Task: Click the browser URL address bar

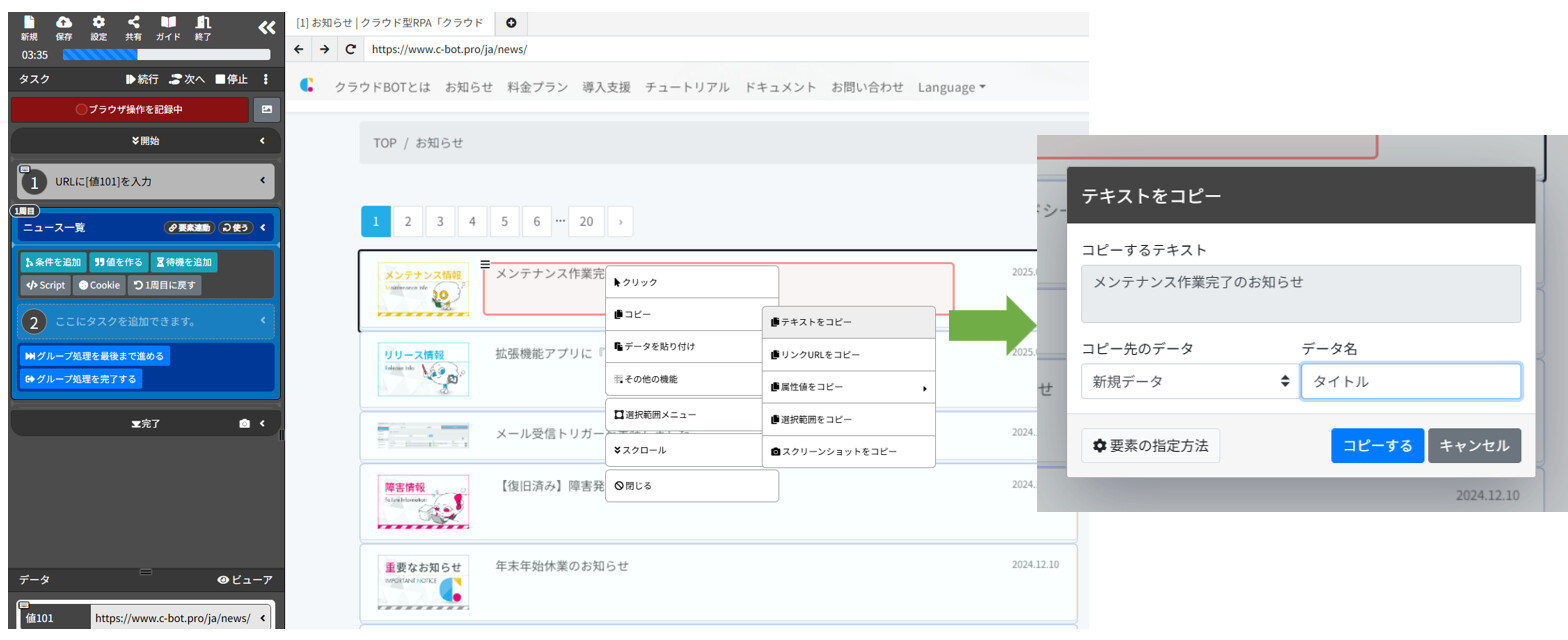Action: tap(724, 49)
